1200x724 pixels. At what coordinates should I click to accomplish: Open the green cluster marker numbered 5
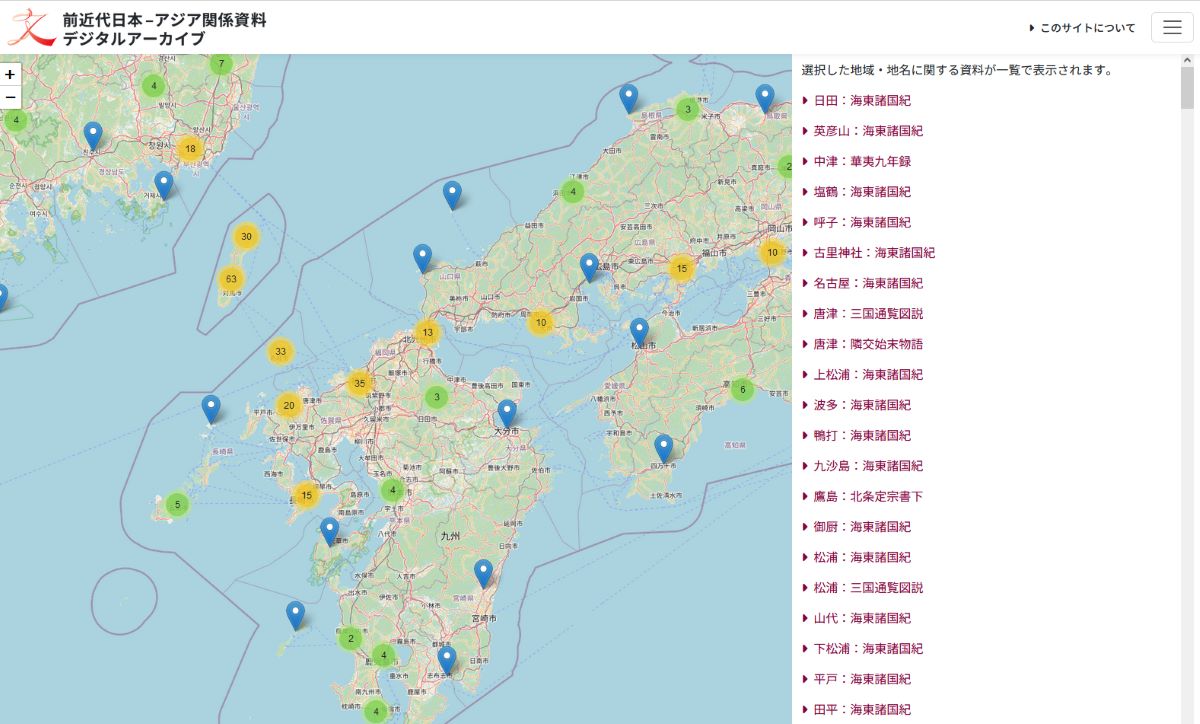(177, 504)
